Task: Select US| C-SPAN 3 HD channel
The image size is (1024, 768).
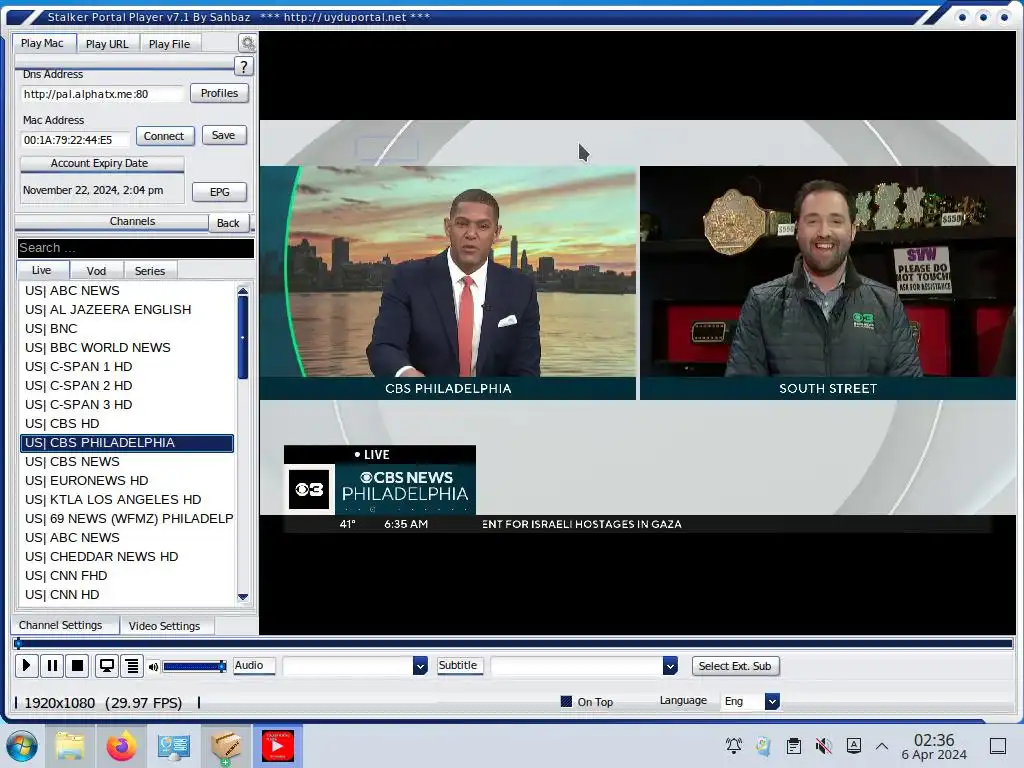Action: (x=127, y=404)
